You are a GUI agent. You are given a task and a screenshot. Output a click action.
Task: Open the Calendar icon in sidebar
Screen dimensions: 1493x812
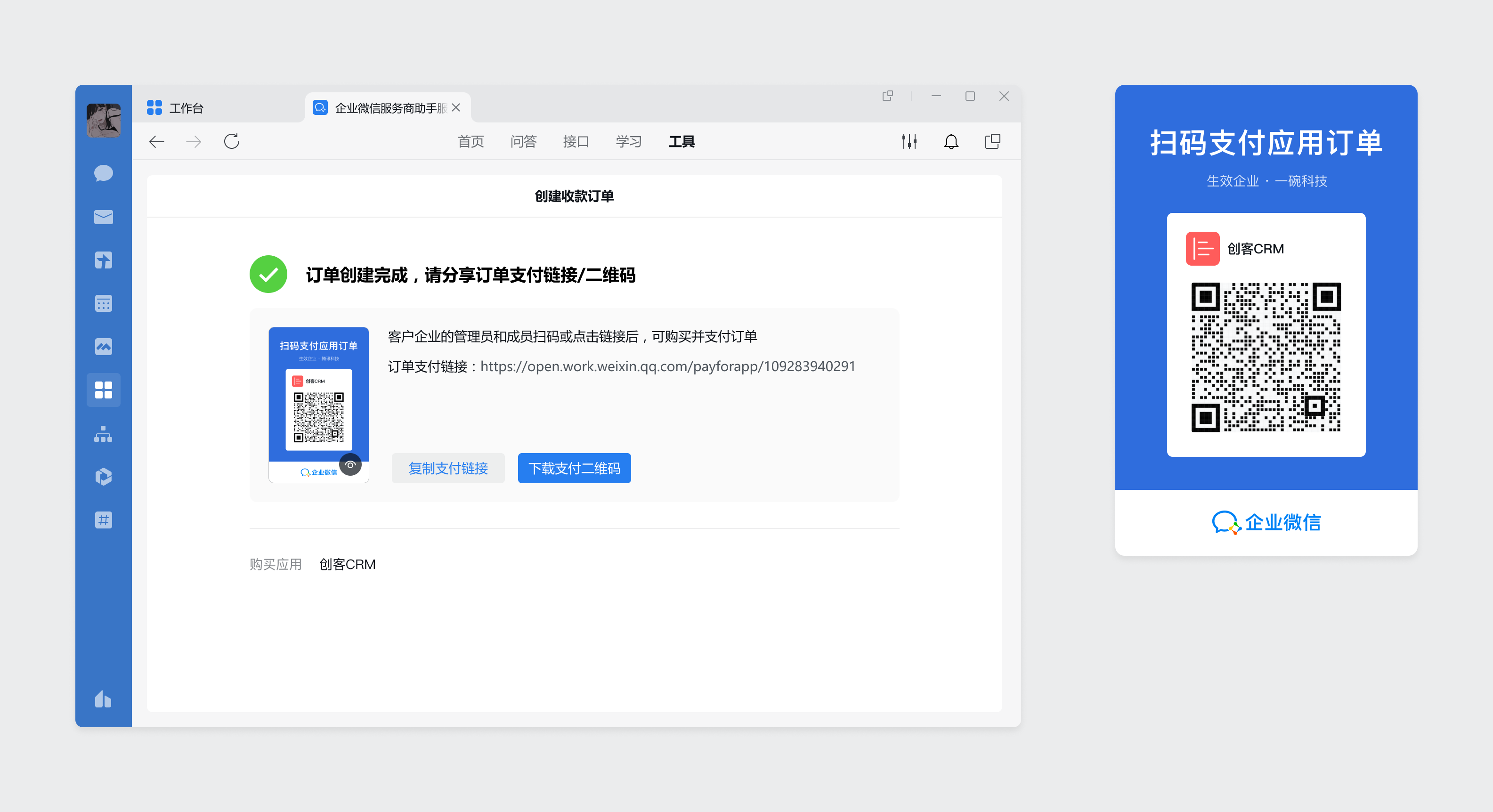[103, 303]
